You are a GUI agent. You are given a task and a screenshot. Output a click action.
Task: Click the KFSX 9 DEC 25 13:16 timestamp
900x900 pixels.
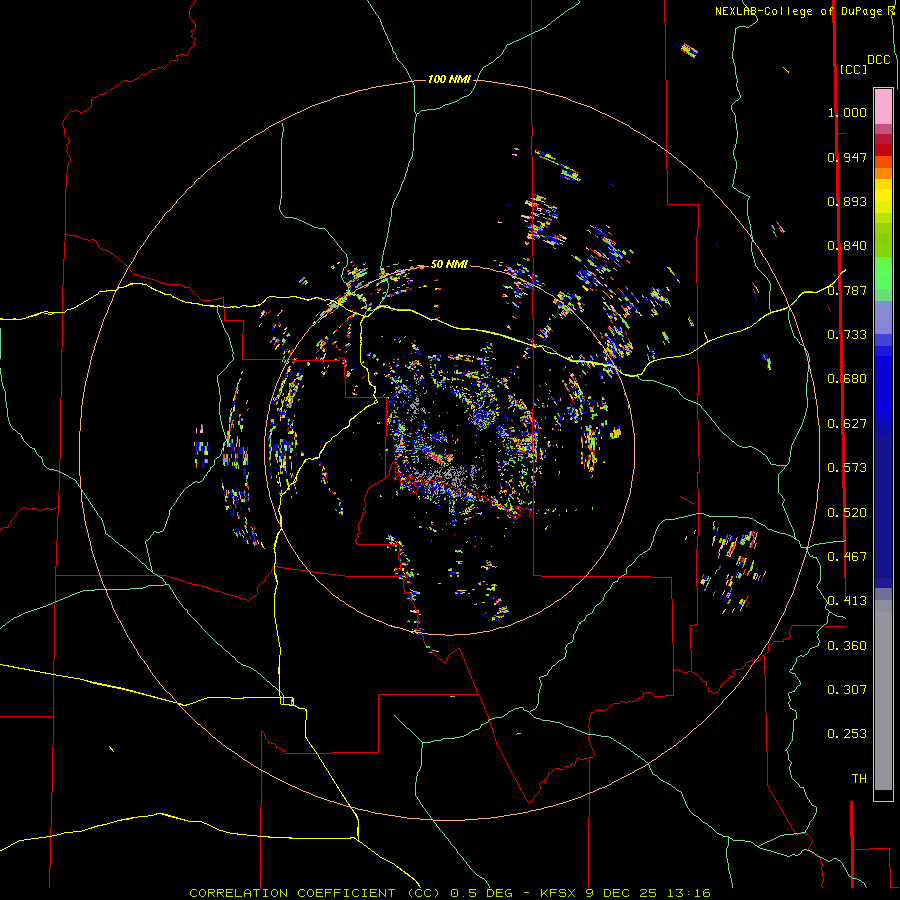click(625, 893)
